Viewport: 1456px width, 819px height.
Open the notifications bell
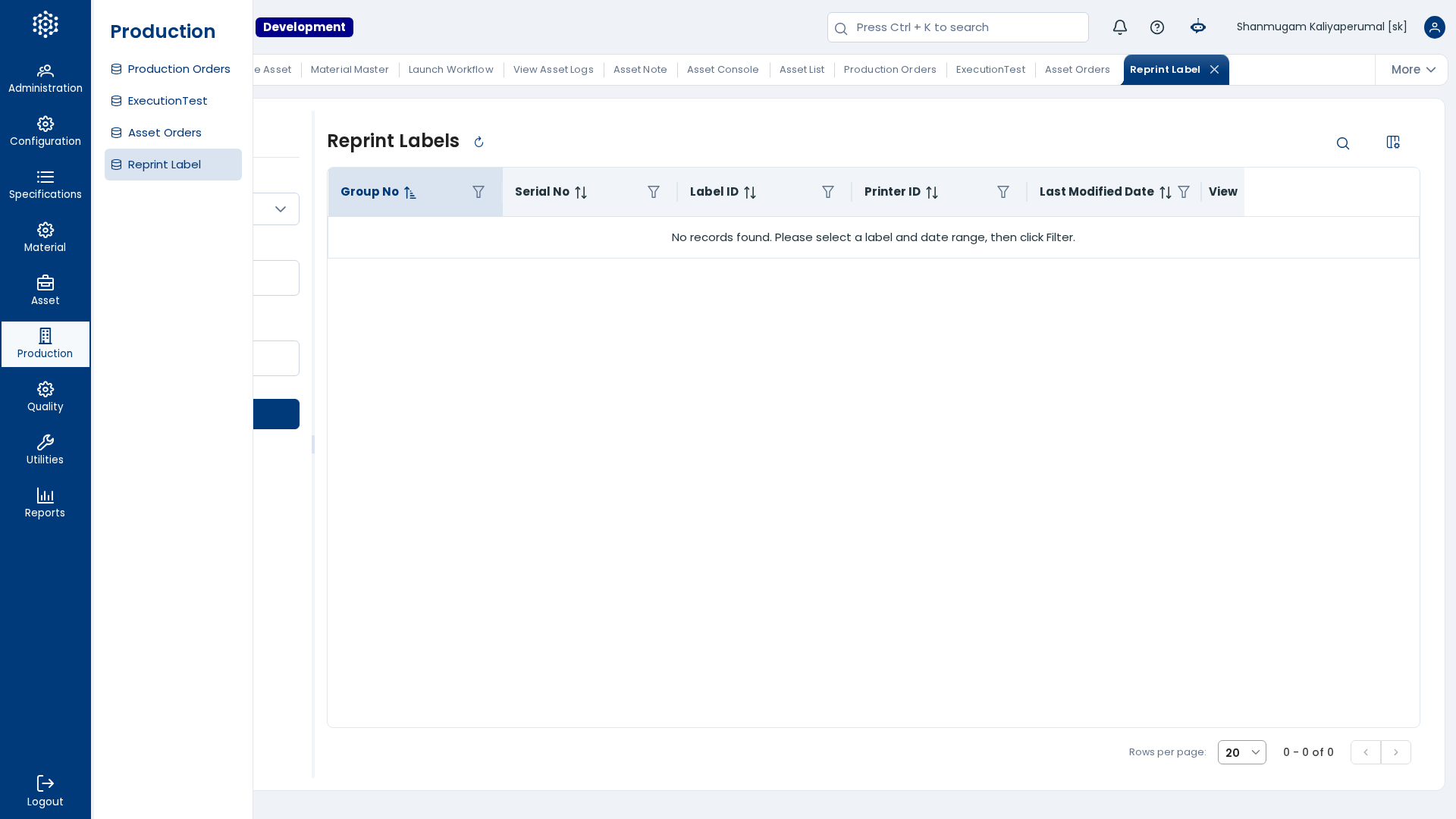pyautogui.click(x=1120, y=27)
